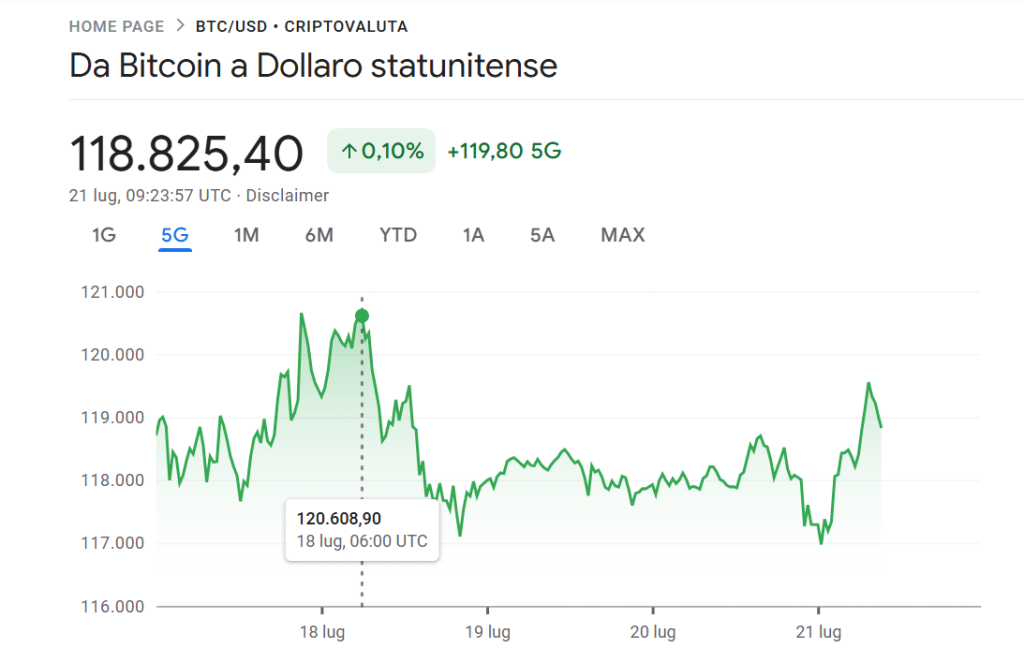
Task: Click the HOME PAGE breadcrumb link
Action: (x=115, y=27)
